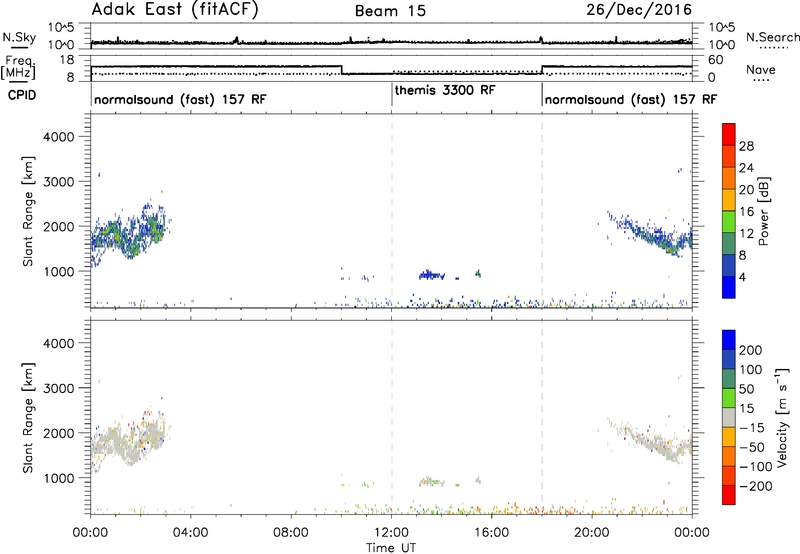Click the date "26/Dec/2016"
The height and width of the screenshot is (554, 800).
click(639, 10)
